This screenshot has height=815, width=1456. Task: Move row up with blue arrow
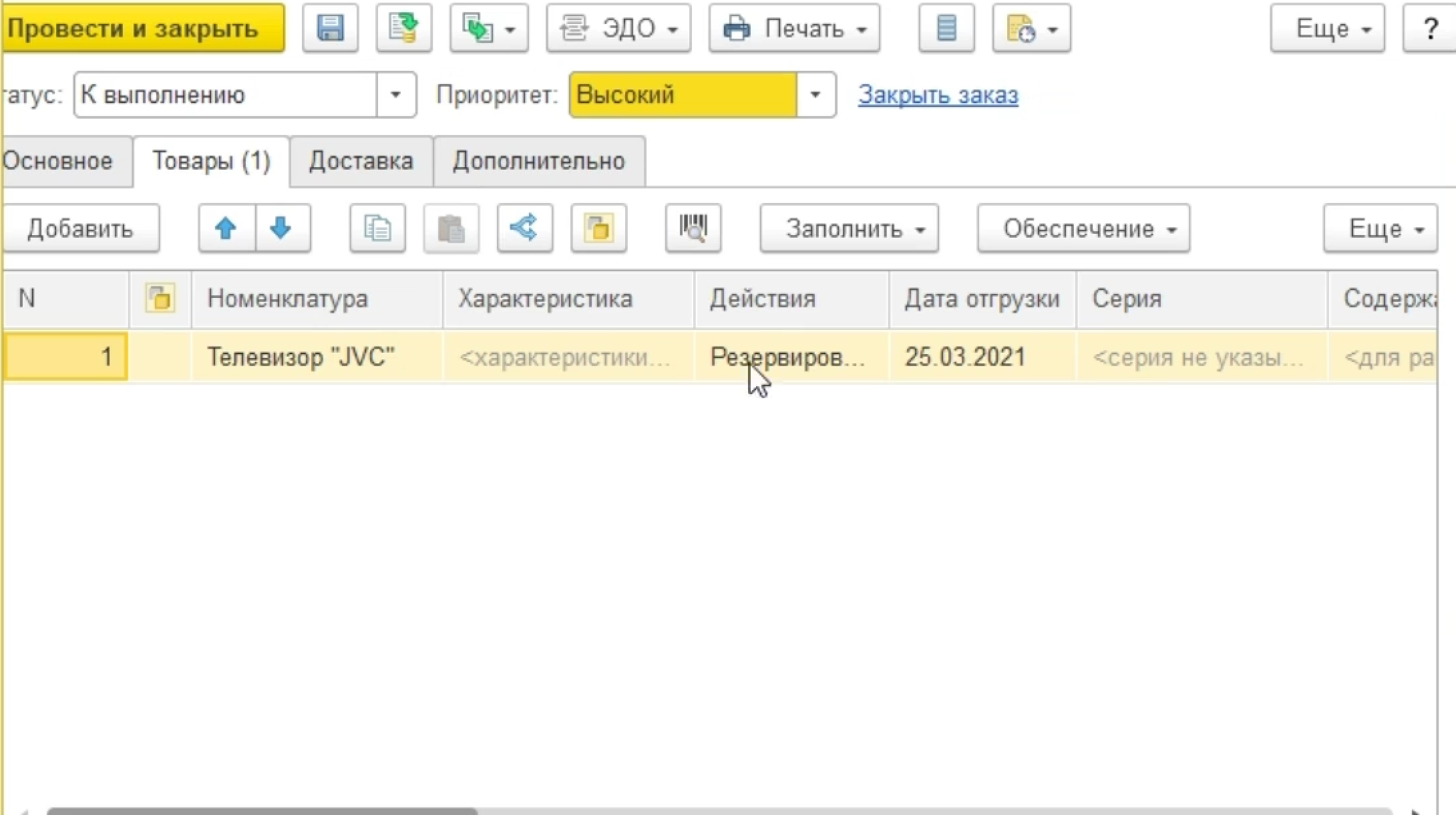click(x=226, y=228)
